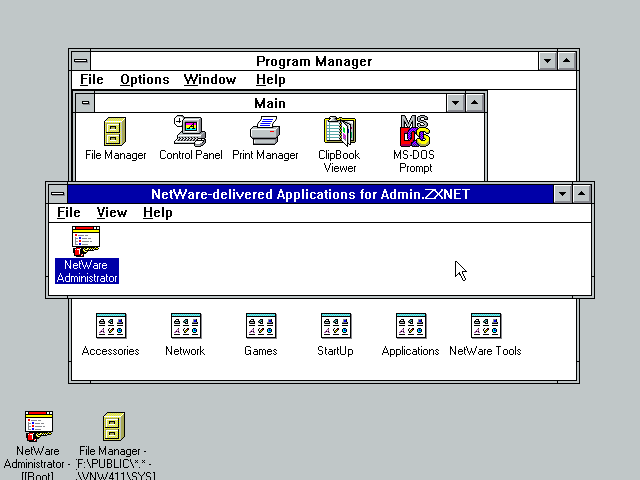Open Help menu in NetWare-delivered Applications
640x480 pixels.
pos(158,213)
